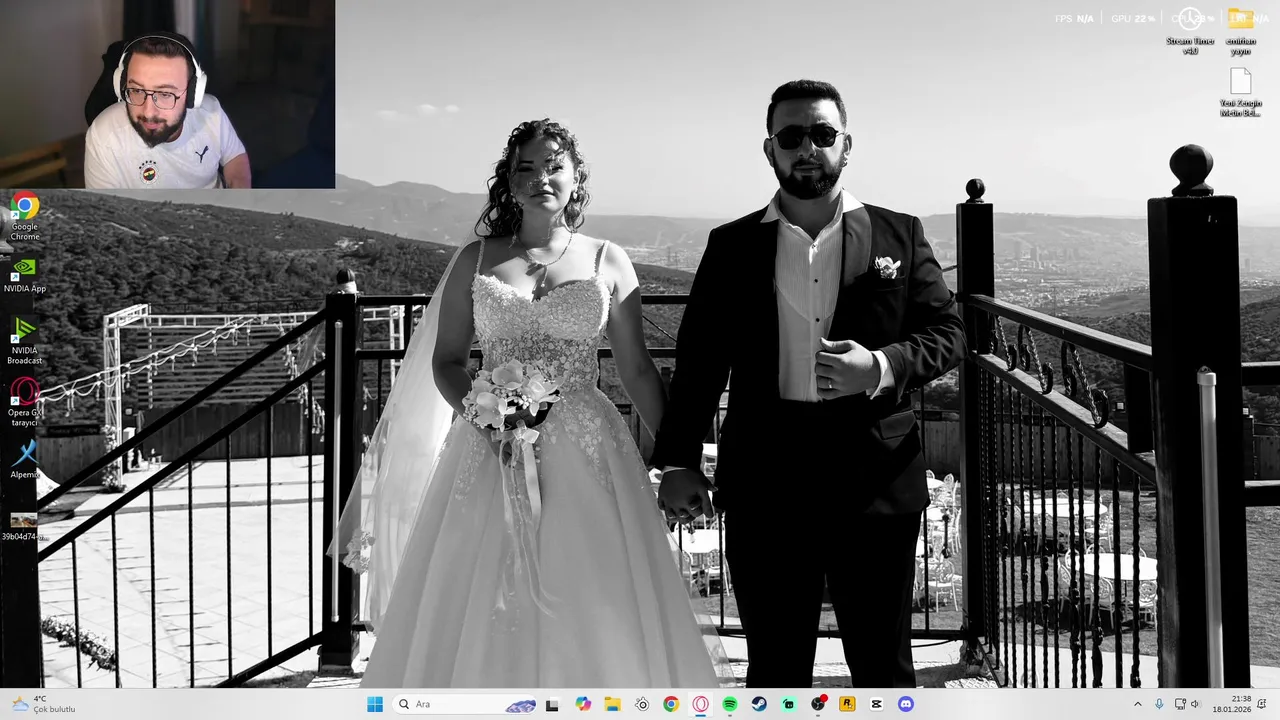Open SteelSeries app from the taskbar
The image size is (1280, 720).
(x=642, y=704)
